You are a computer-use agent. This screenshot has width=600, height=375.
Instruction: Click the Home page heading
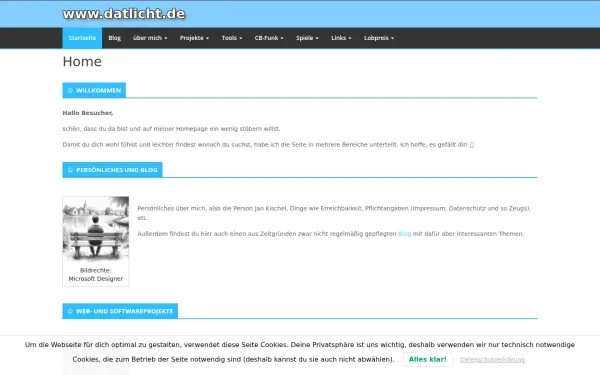pyautogui.click(x=82, y=61)
